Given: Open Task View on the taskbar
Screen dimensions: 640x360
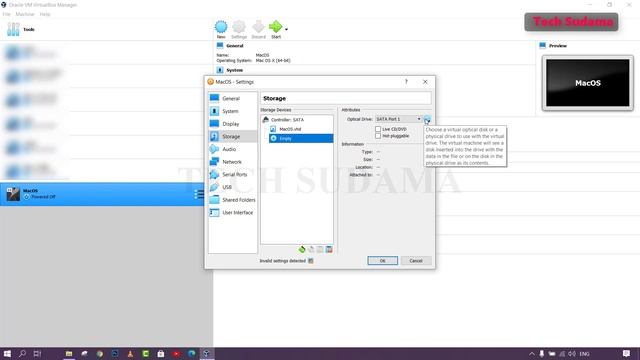Looking at the screenshot, I should [38, 353].
